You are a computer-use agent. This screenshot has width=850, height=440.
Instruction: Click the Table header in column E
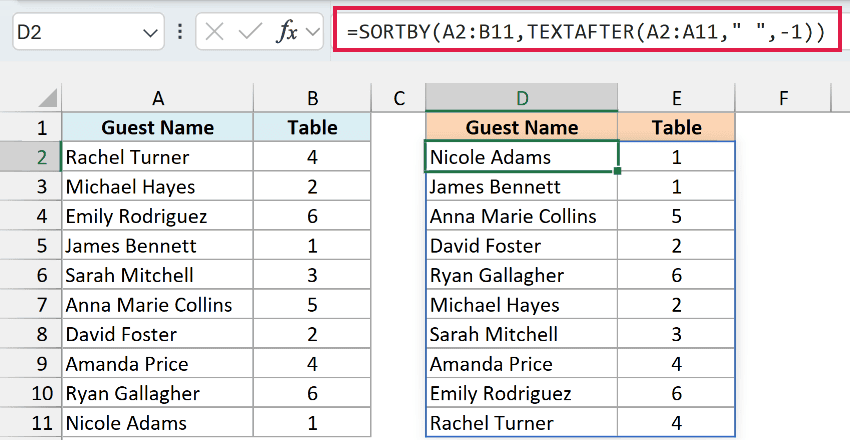[677, 127]
